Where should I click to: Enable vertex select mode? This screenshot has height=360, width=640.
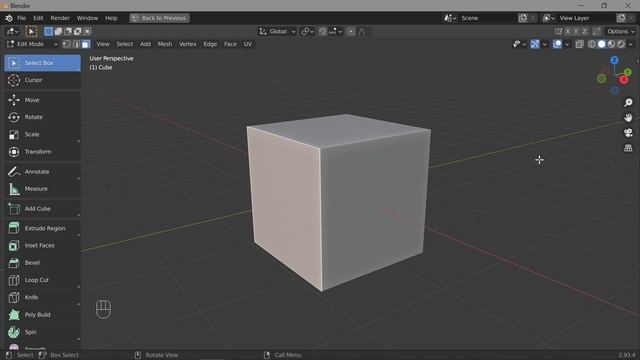(67, 44)
